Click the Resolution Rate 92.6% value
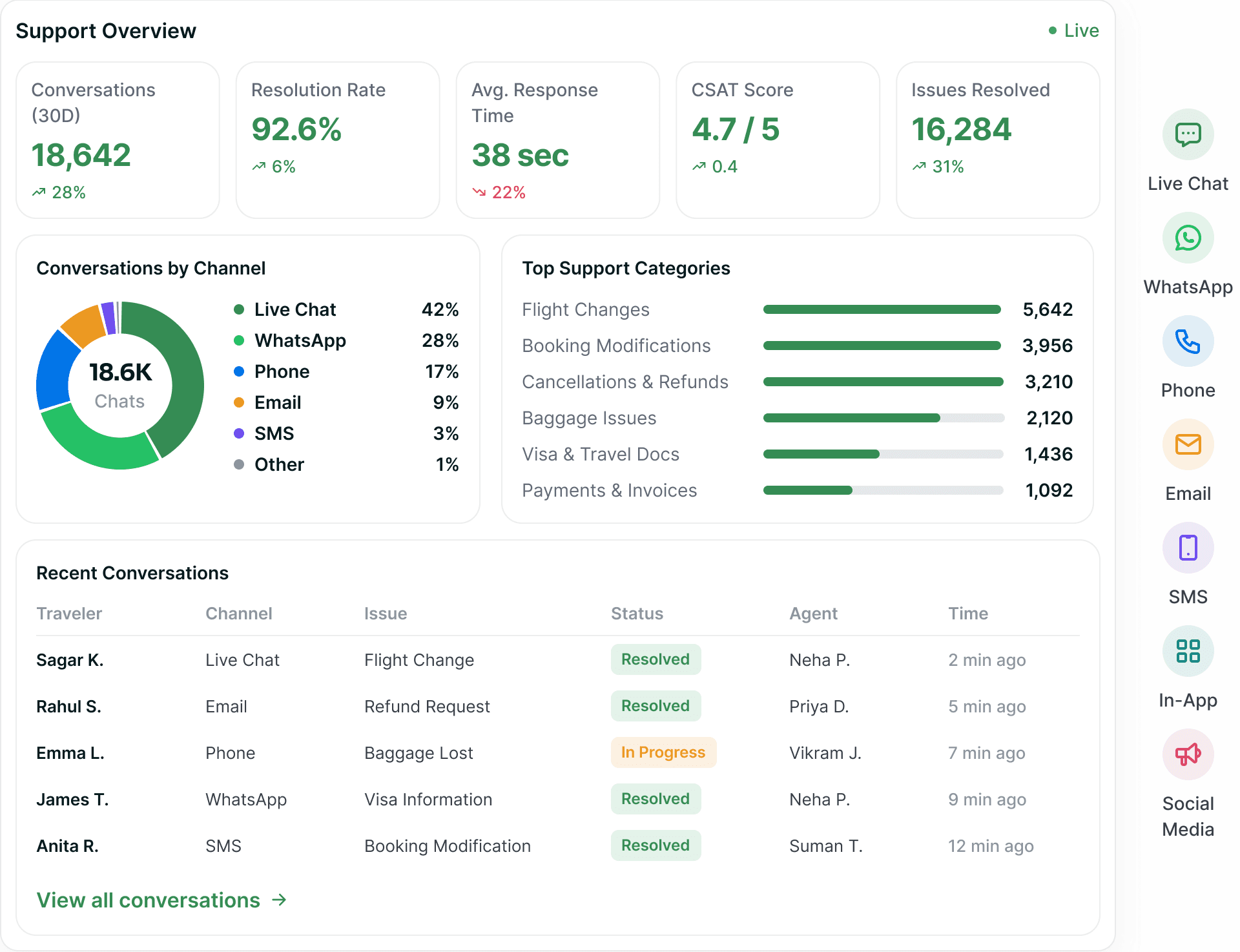 pos(296,129)
